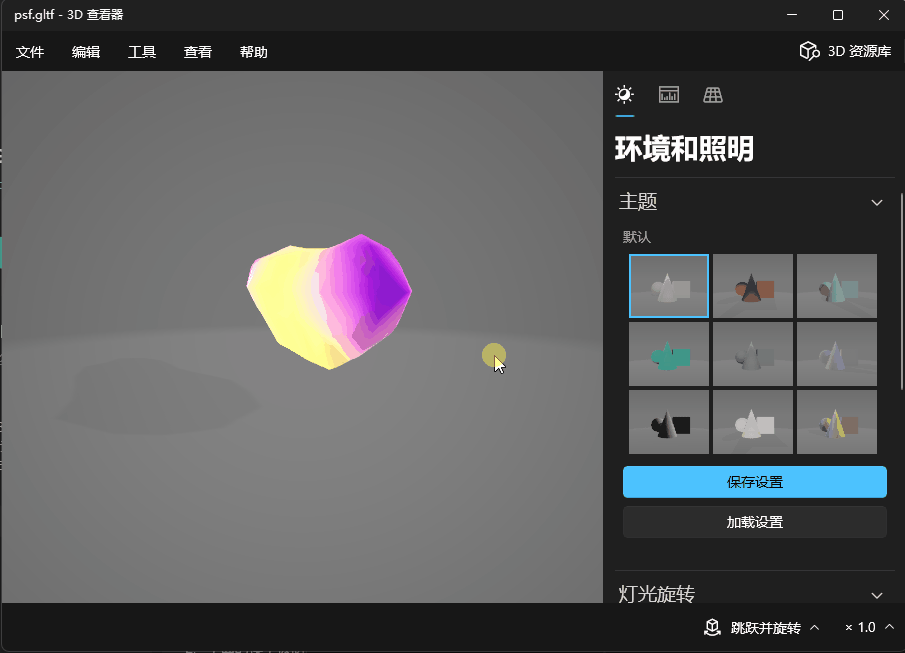Viewport: 905px width, 653px height.
Task: Select the dark gray theme in middle row center
Action: [x=753, y=354]
